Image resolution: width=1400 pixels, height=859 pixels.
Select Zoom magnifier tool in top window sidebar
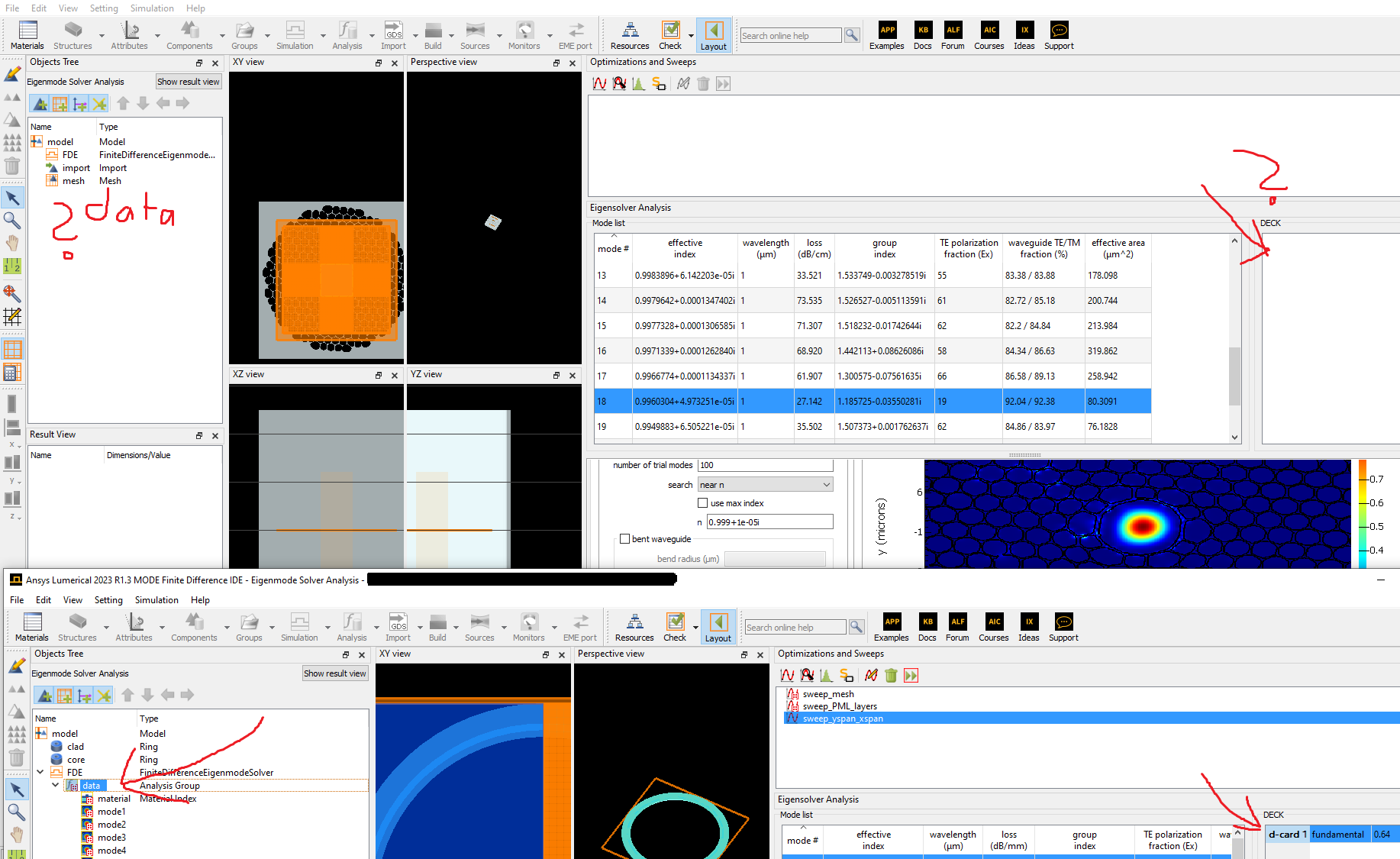click(13, 221)
